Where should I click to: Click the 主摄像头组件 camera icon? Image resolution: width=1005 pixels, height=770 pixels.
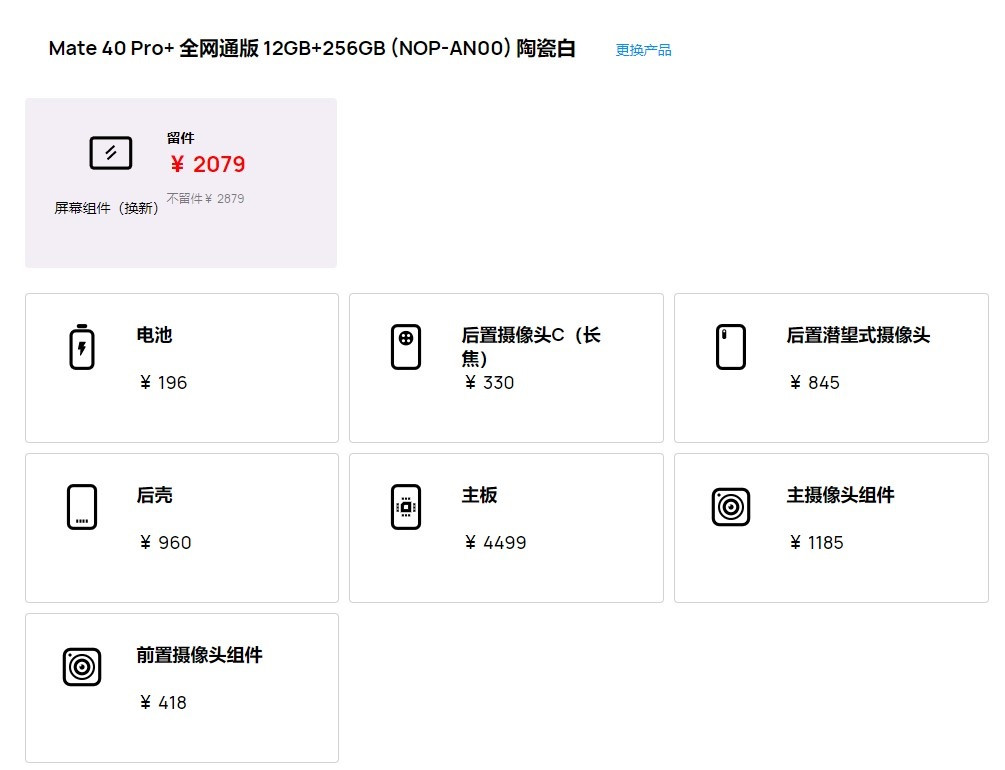coord(731,506)
